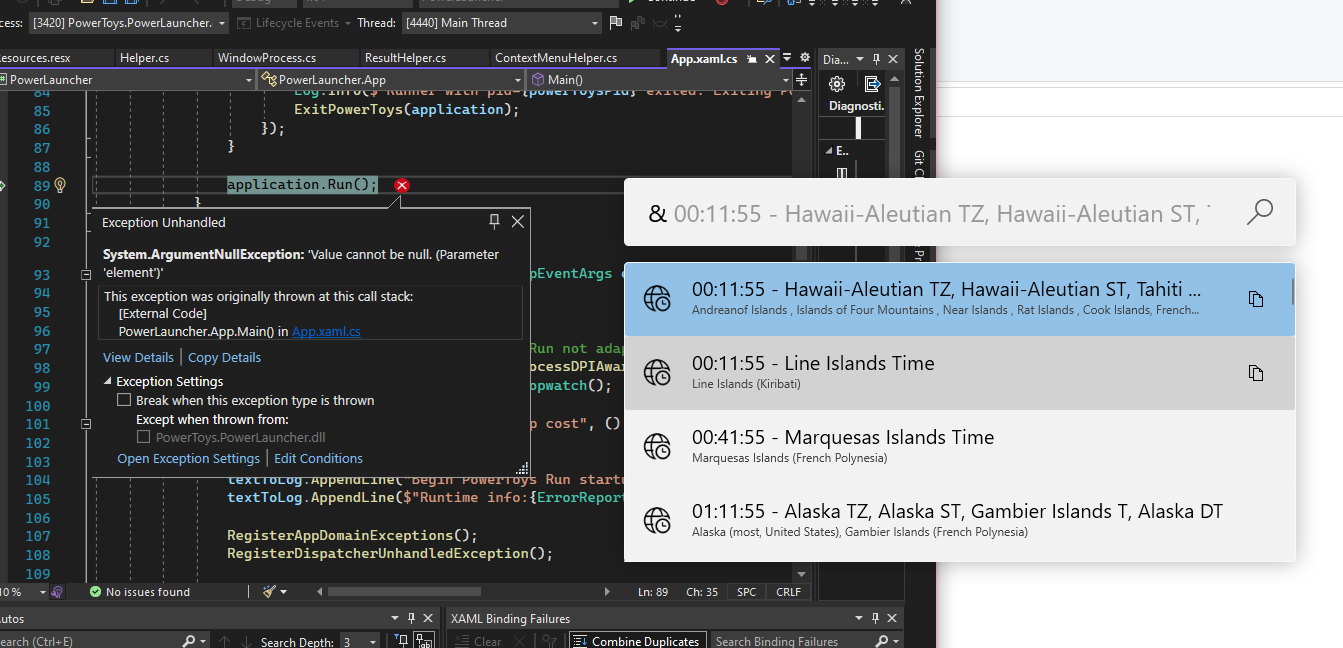Click the View Details link
This screenshot has width=1343, height=648.
pos(138,357)
